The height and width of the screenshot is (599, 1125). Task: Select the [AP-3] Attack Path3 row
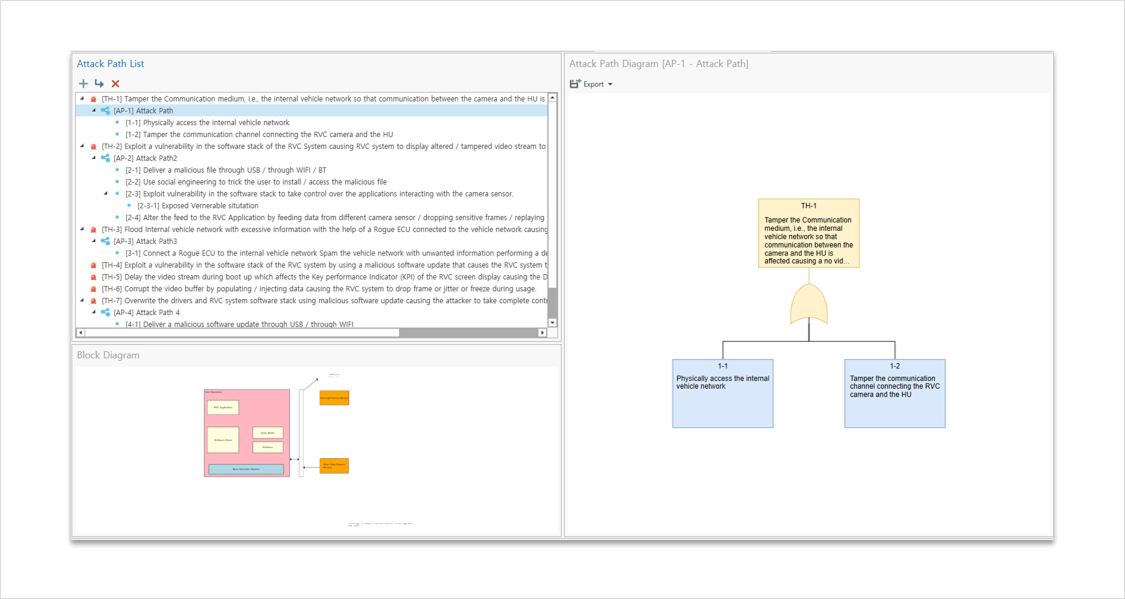coord(146,241)
